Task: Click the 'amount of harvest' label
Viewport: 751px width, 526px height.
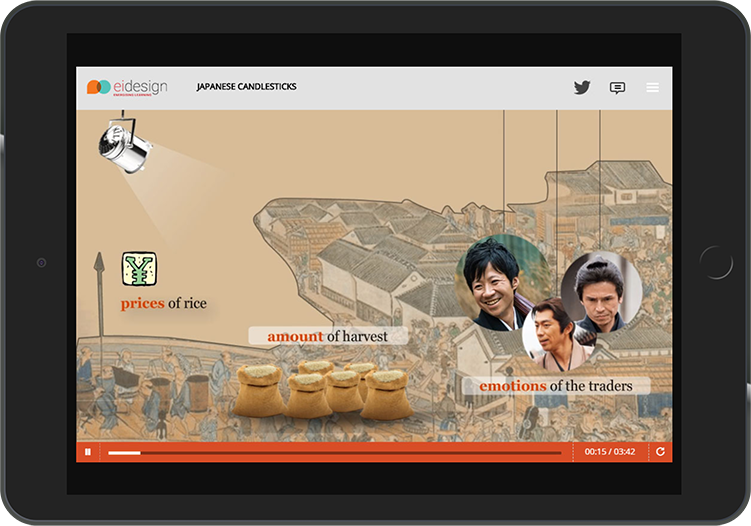Action: click(x=328, y=336)
